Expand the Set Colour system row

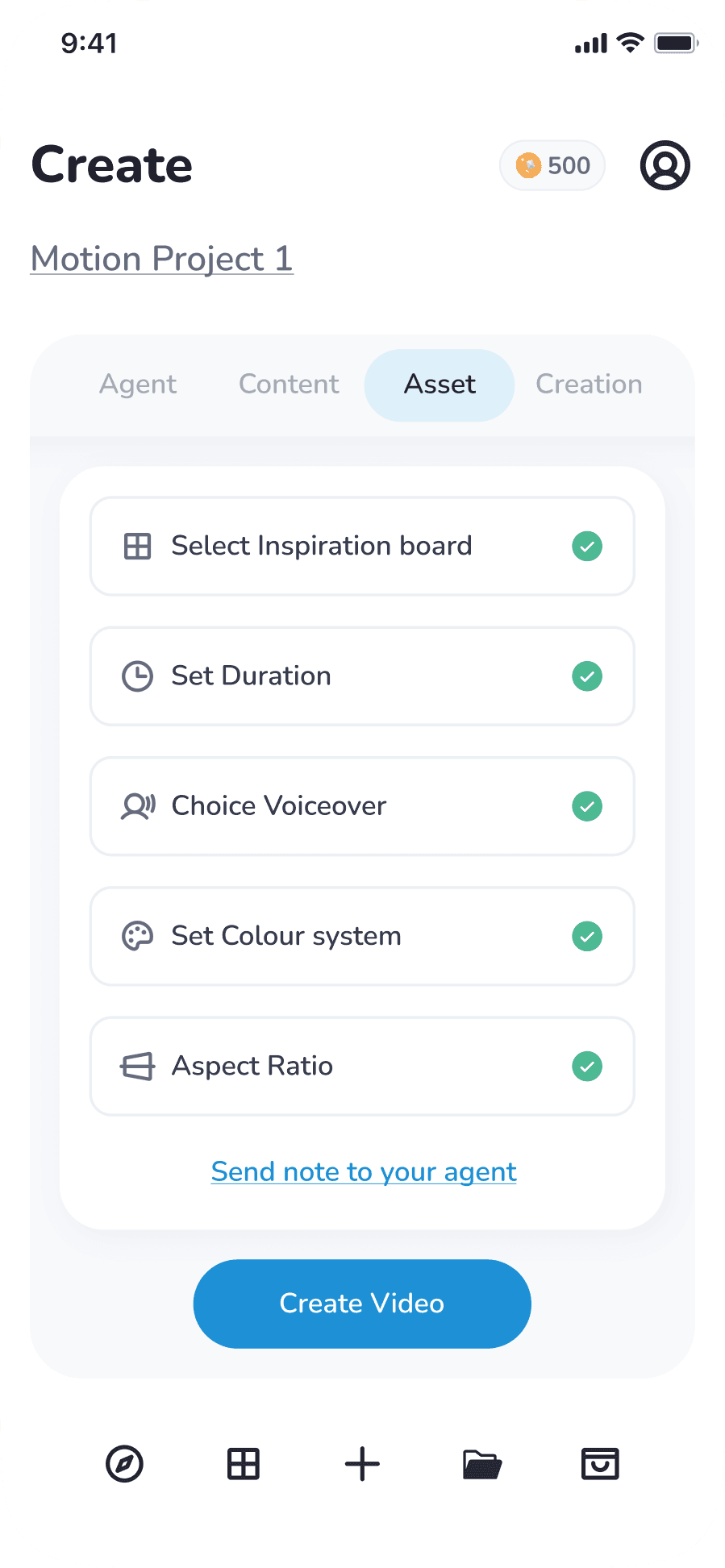361,936
